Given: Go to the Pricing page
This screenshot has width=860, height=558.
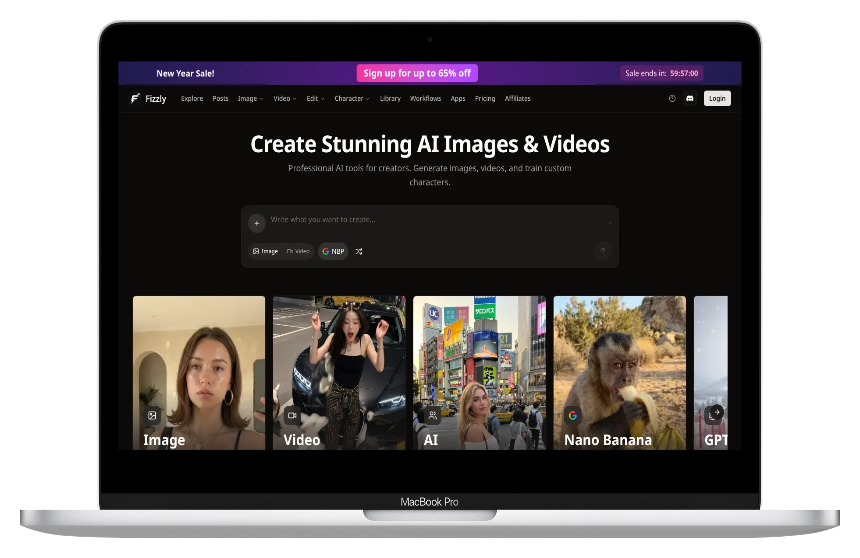Looking at the screenshot, I should pos(485,99).
